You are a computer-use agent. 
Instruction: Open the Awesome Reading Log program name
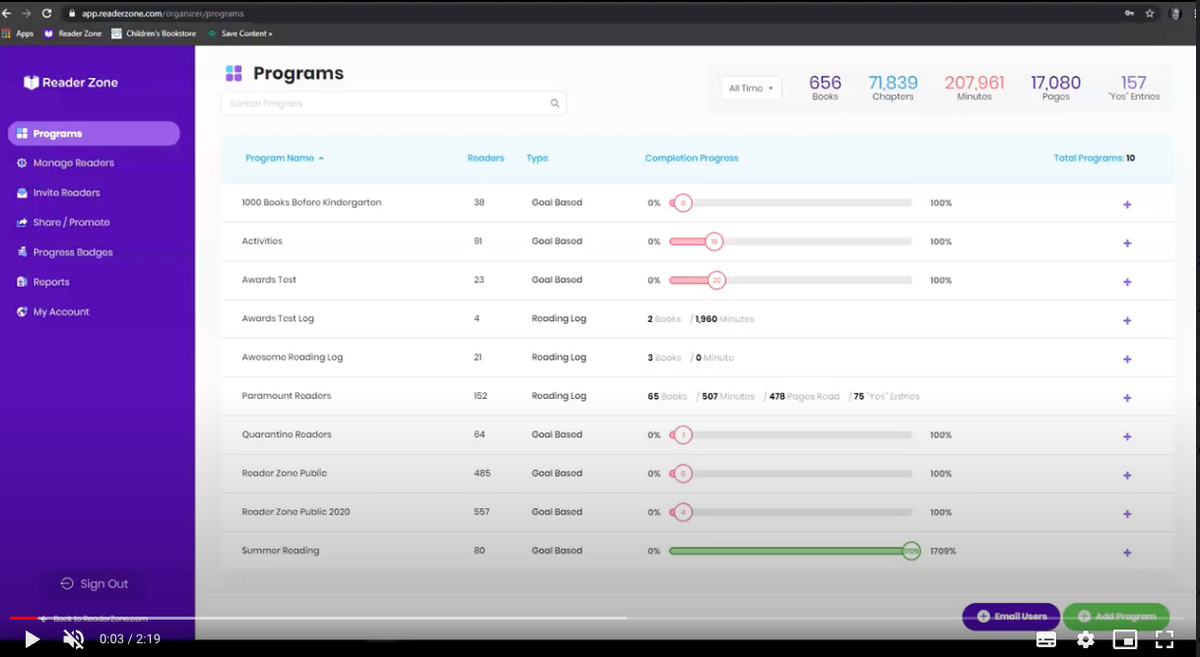[x=292, y=357]
